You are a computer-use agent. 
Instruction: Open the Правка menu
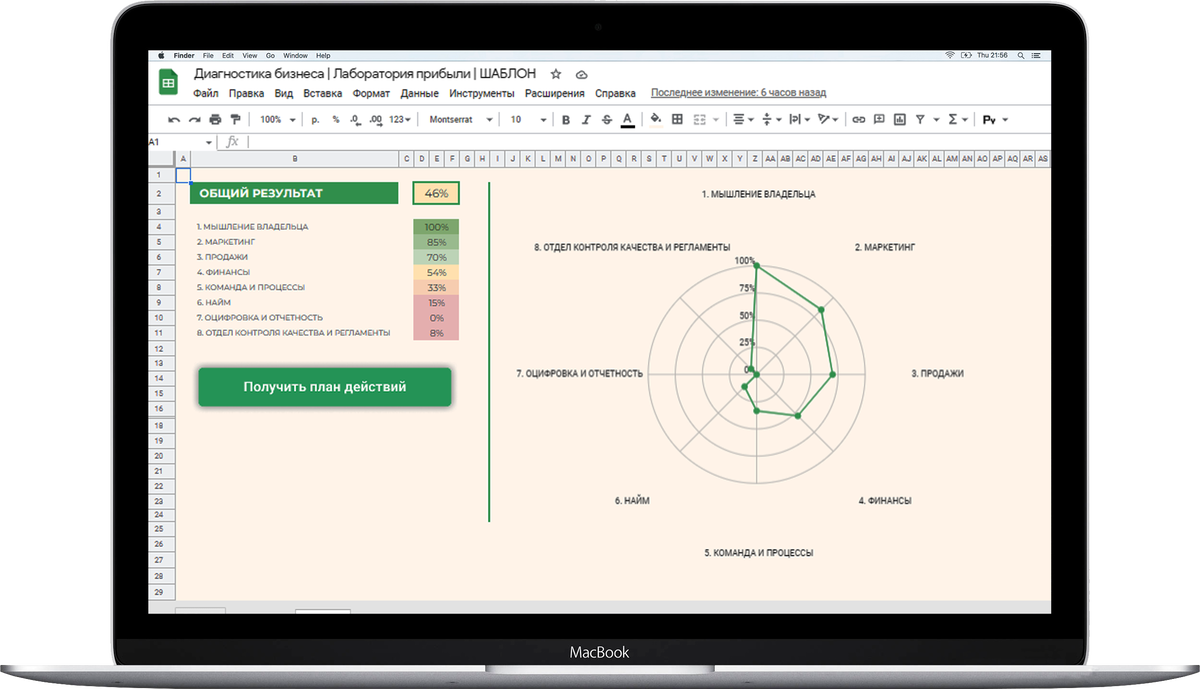click(x=246, y=94)
